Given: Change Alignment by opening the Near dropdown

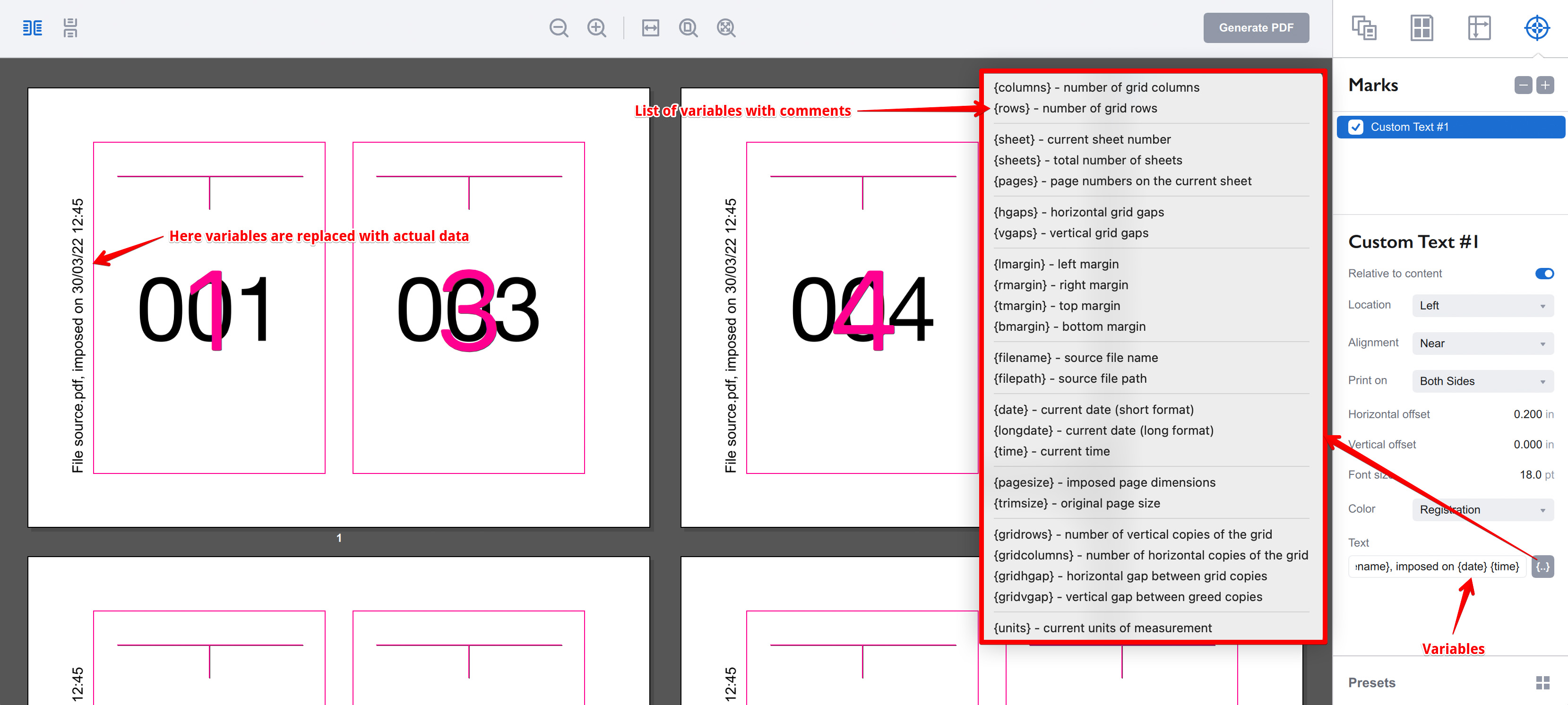Looking at the screenshot, I should tap(1483, 343).
